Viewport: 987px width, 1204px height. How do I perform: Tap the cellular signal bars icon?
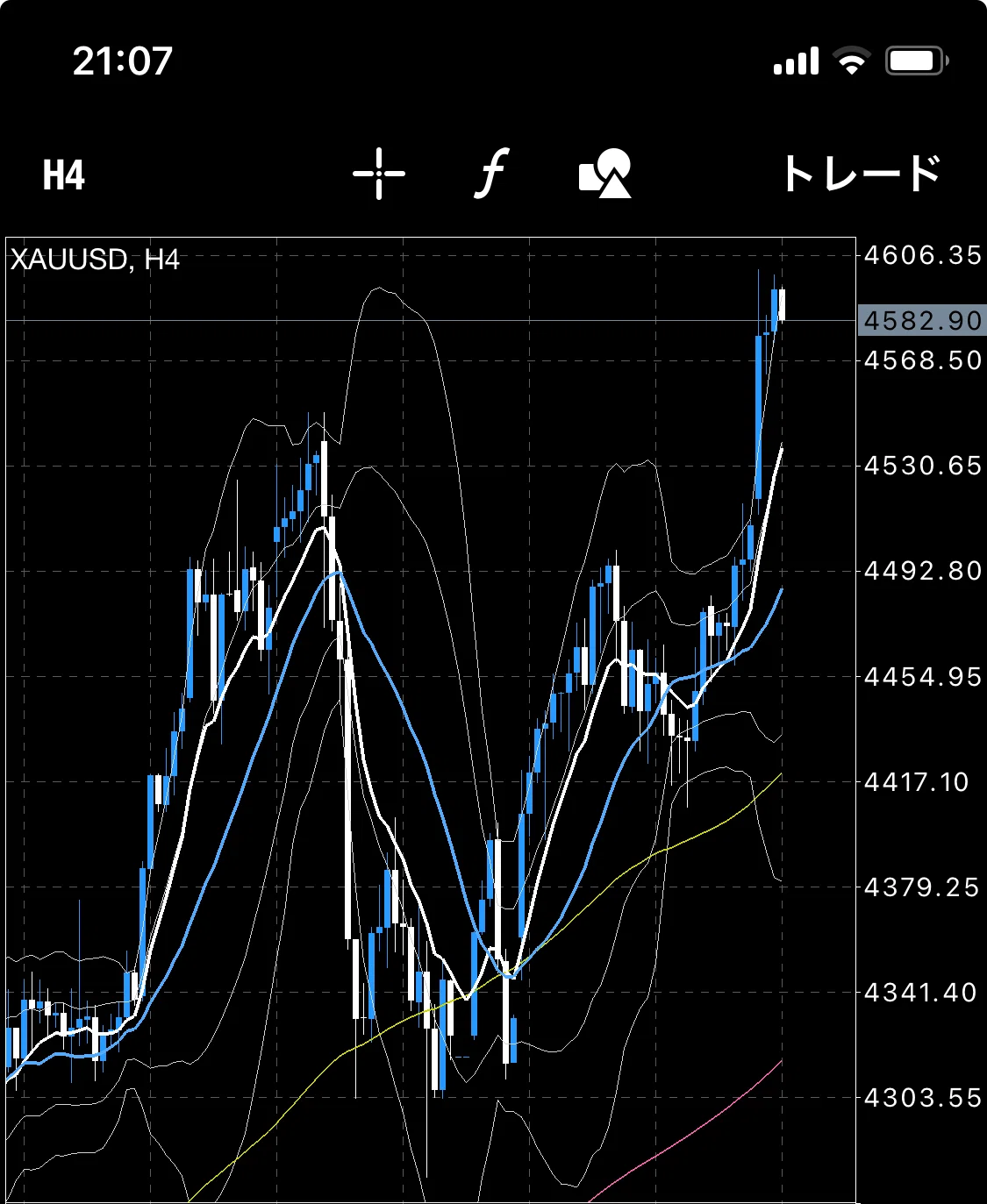coord(796,61)
